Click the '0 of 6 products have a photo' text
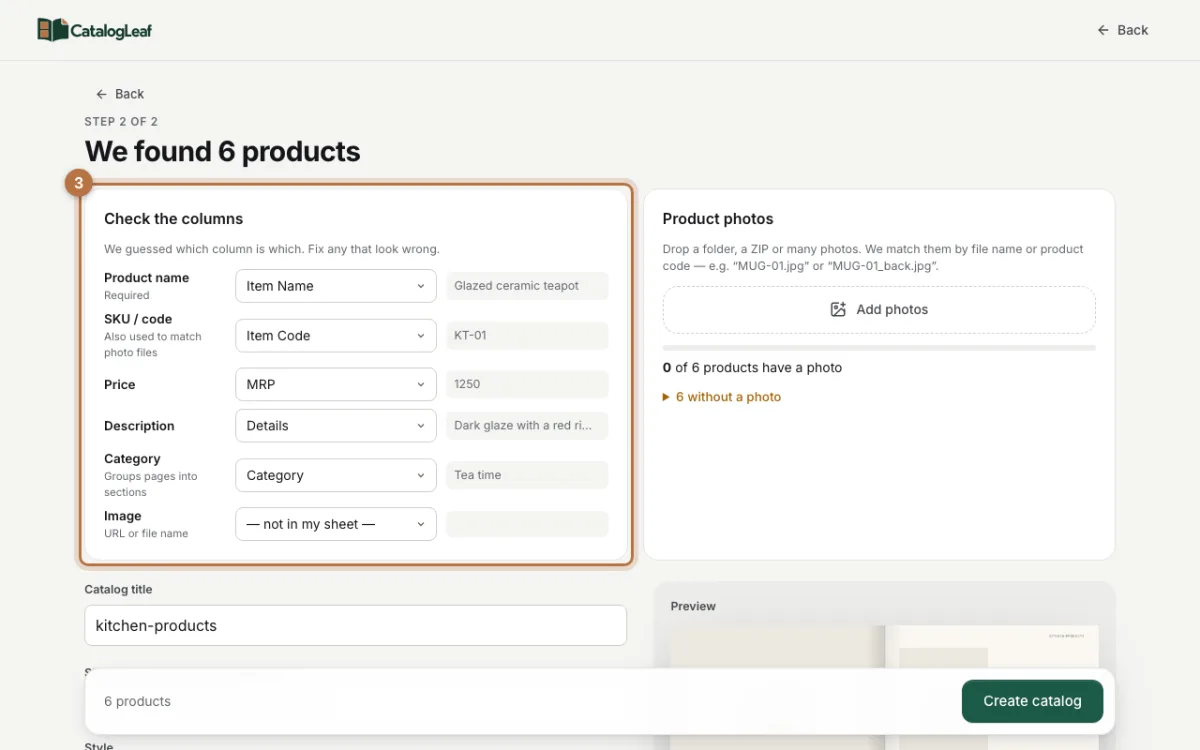Viewport: 1200px width, 750px height. pos(752,368)
